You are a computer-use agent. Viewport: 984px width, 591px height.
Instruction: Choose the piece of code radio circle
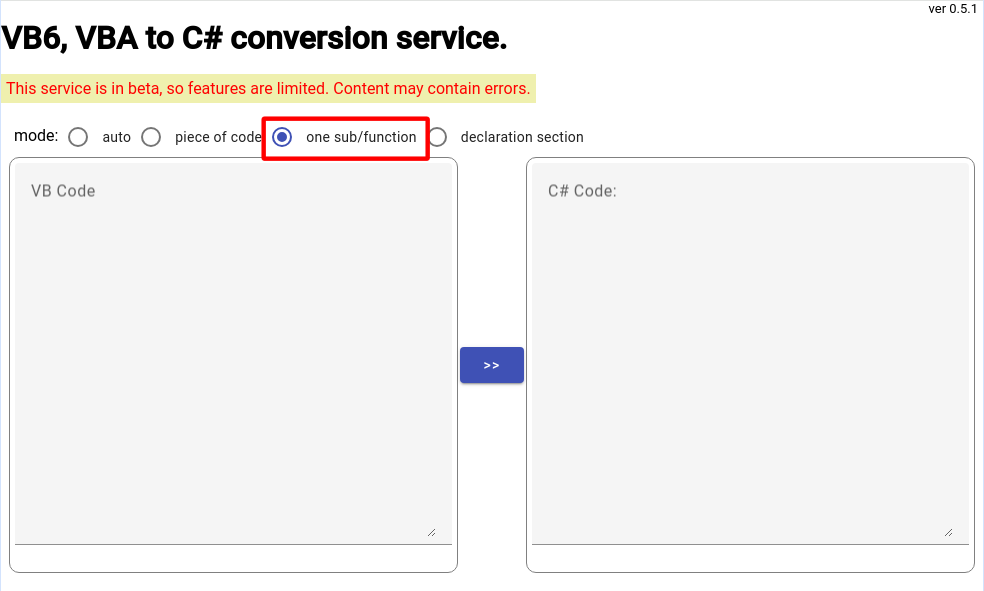click(x=151, y=137)
